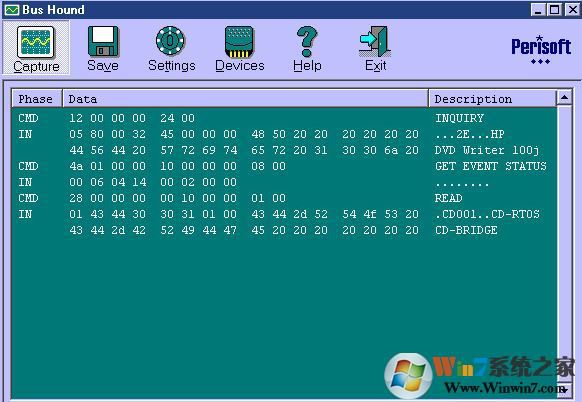Image resolution: width=582 pixels, height=402 pixels.
Task: Open Help with the question mark icon
Action: (x=307, y=48)
